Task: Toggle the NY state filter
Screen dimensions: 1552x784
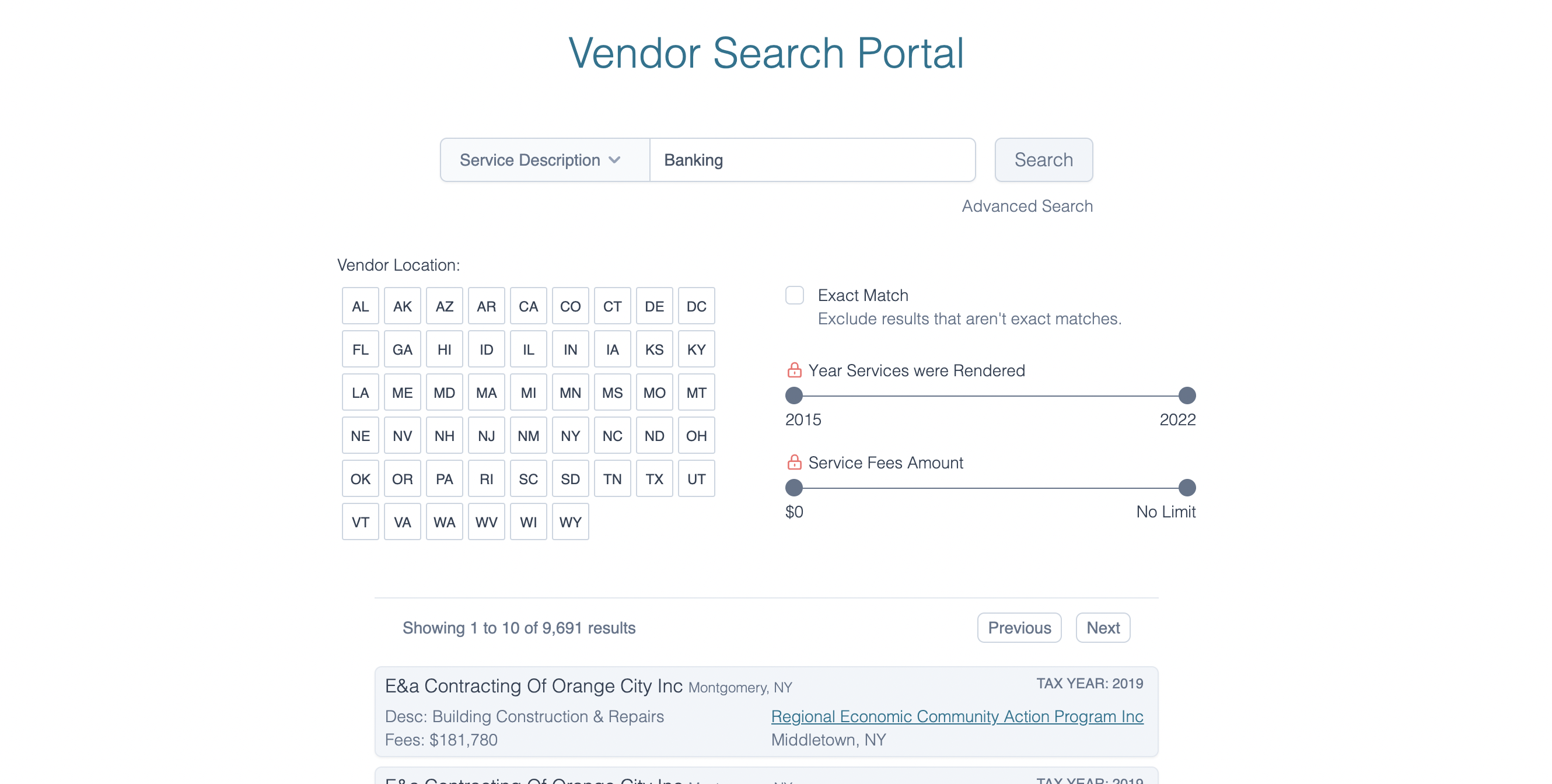Action: 570,435
